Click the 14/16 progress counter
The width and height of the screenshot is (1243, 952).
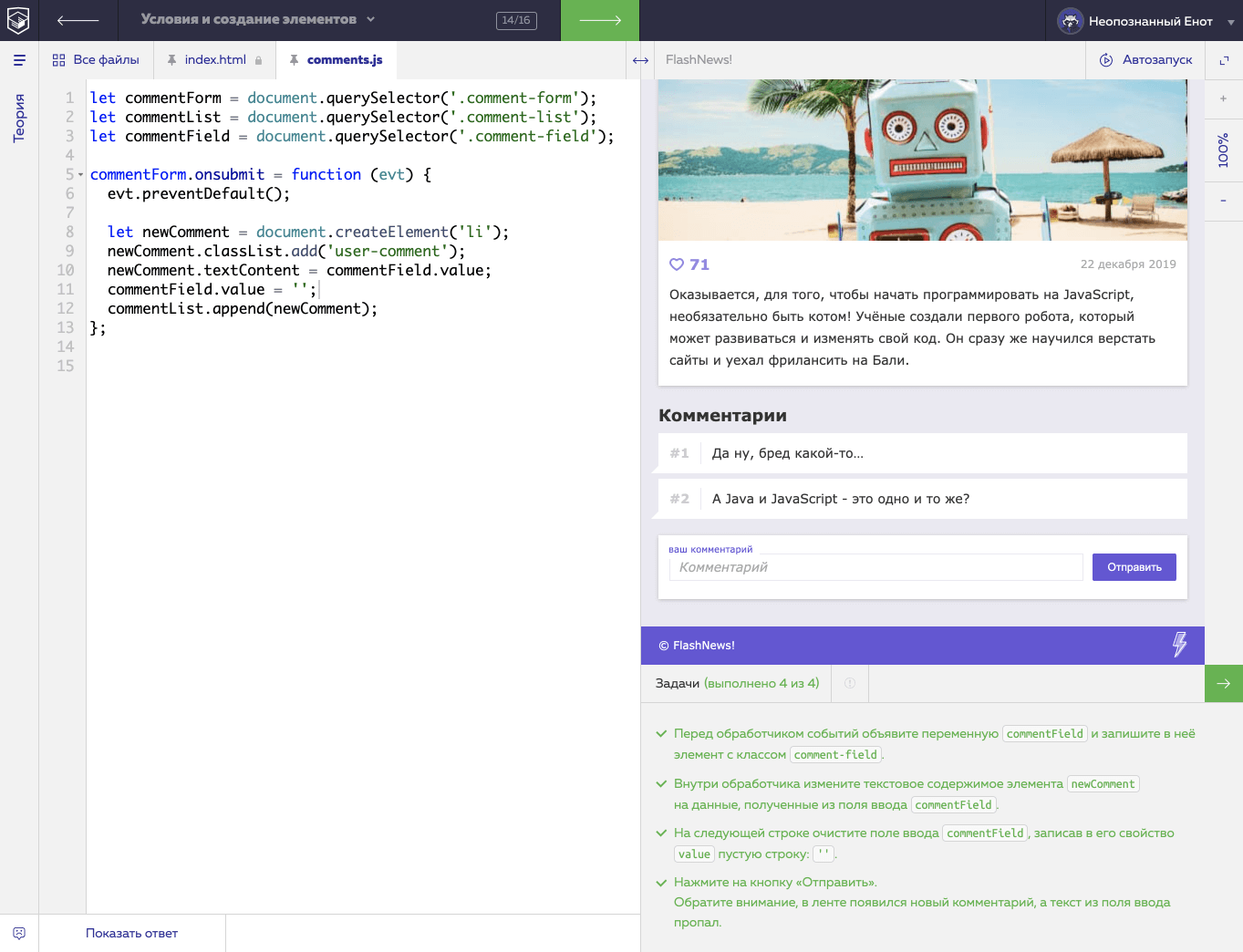(x=516, y=20)
